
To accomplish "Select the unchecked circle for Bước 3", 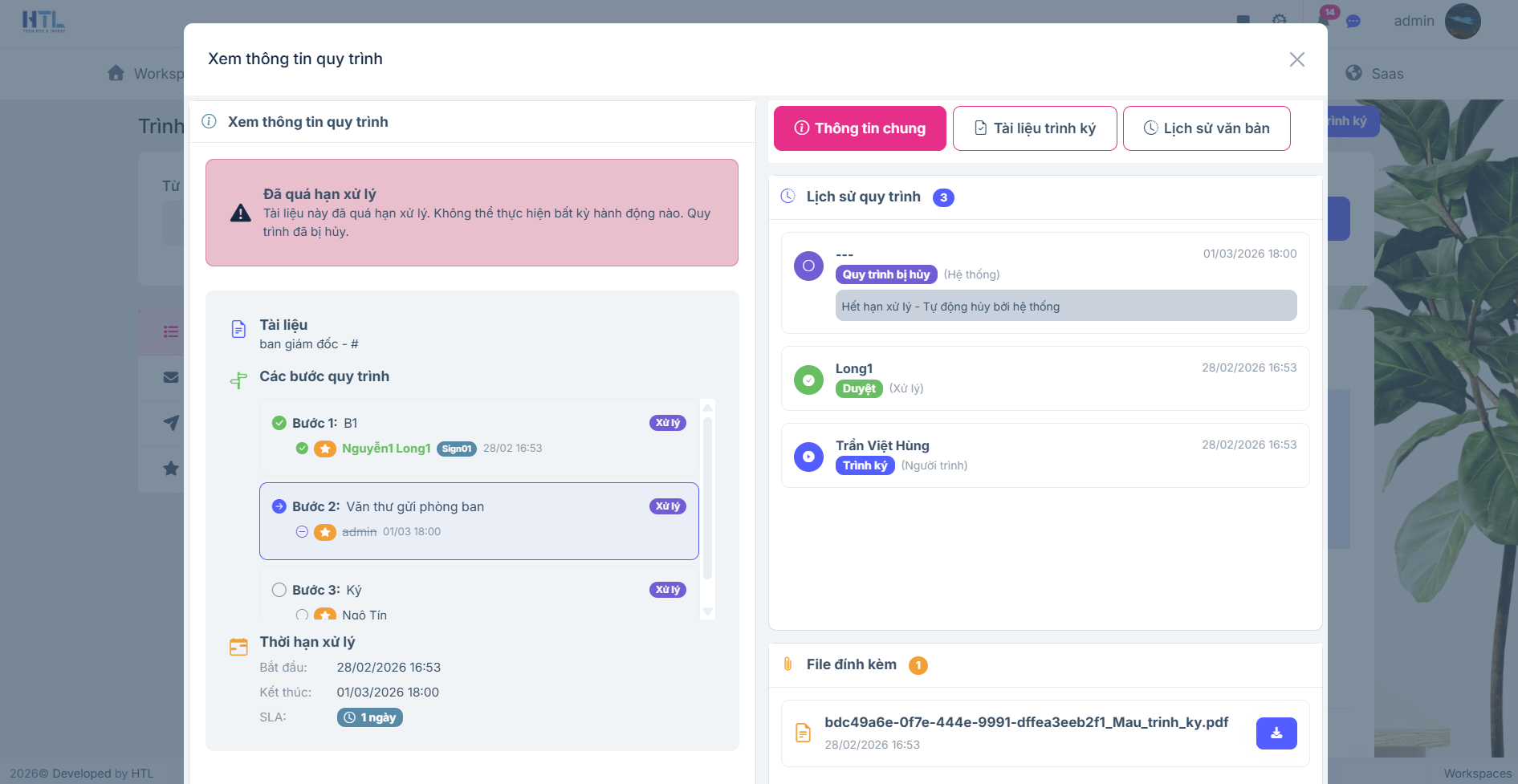I will pos(279,590).
